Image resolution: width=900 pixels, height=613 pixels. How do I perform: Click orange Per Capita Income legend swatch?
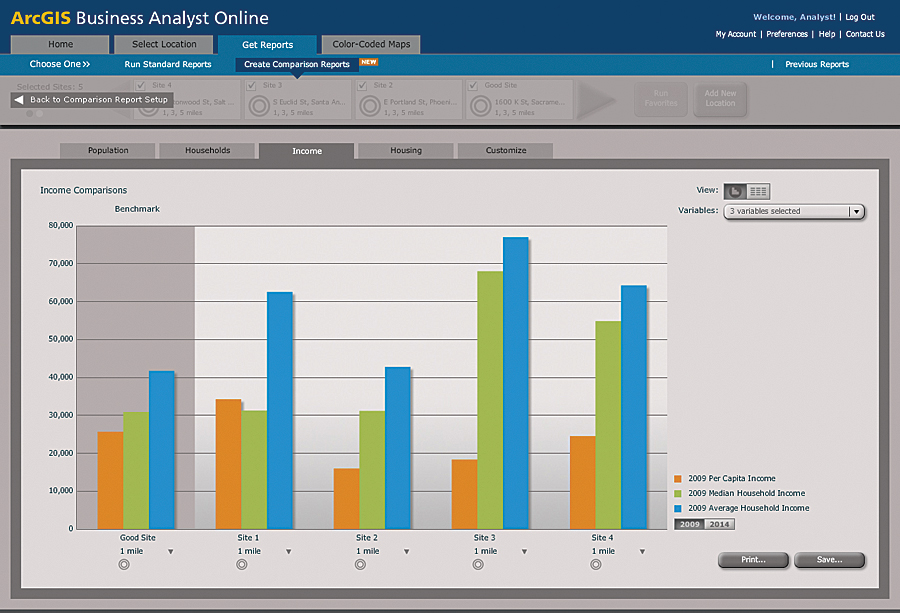(678, 479)
